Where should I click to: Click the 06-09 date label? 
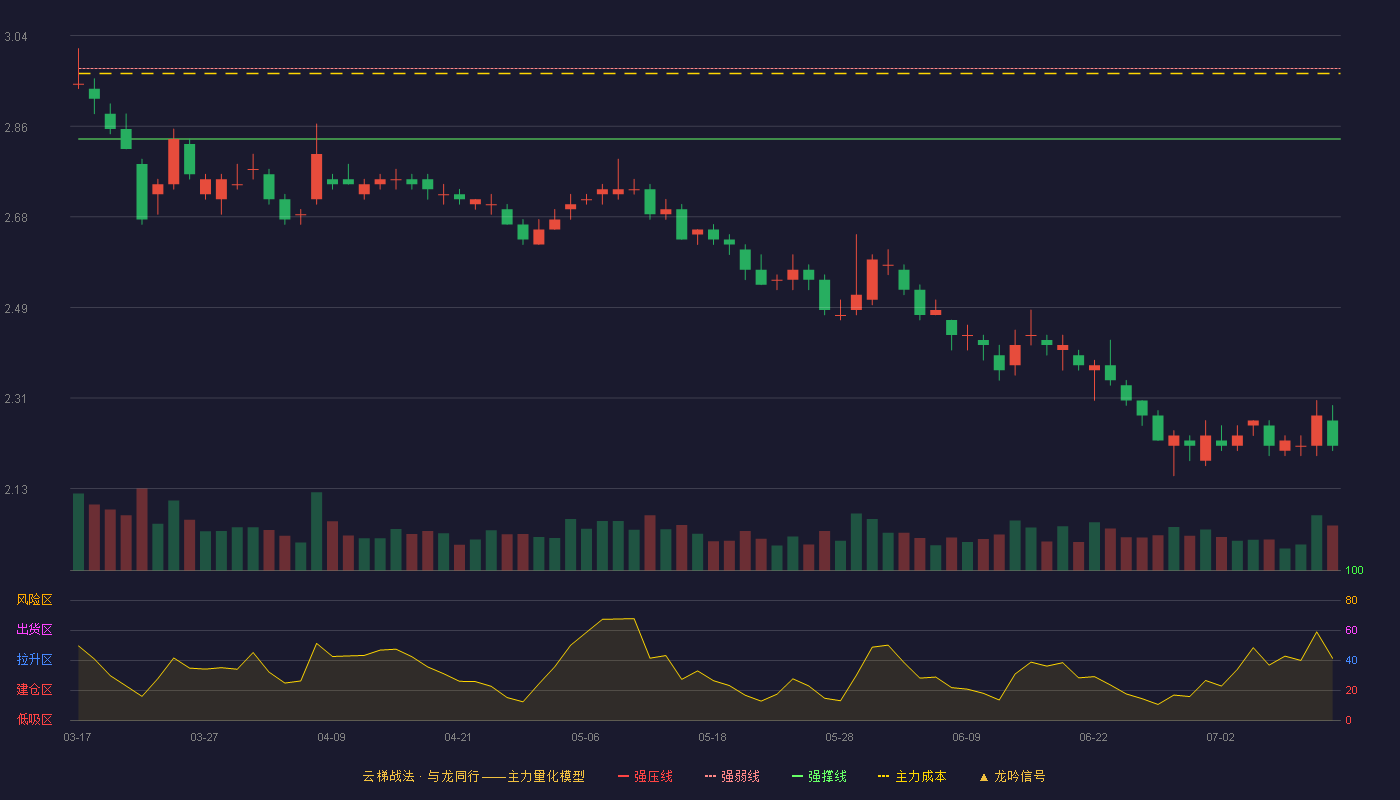[x=966, y=737]
